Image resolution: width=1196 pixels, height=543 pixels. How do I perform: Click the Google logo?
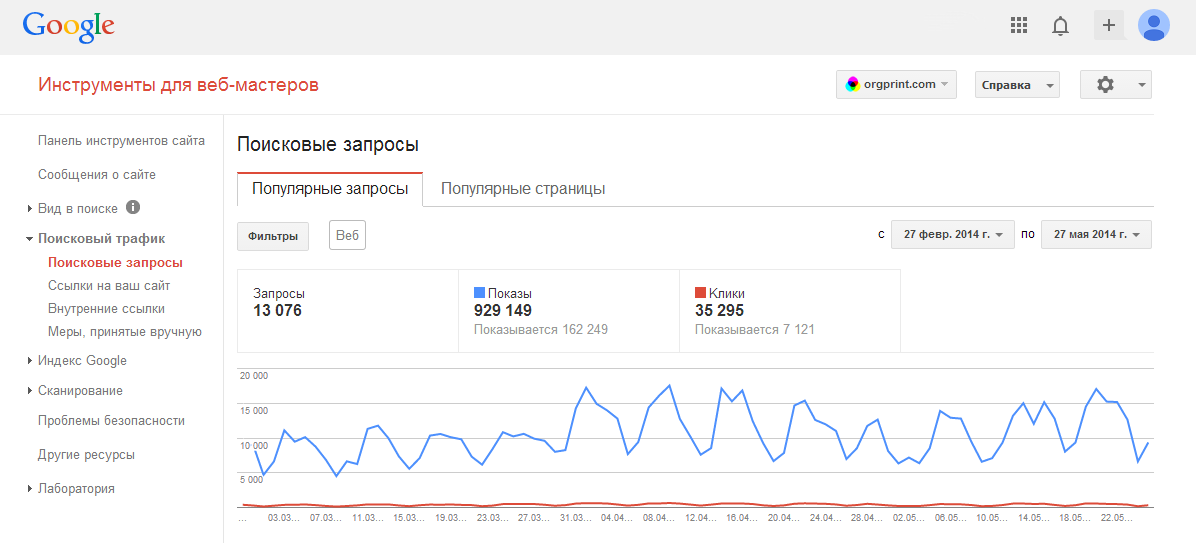pyautogui.click(x=69, y=27)
